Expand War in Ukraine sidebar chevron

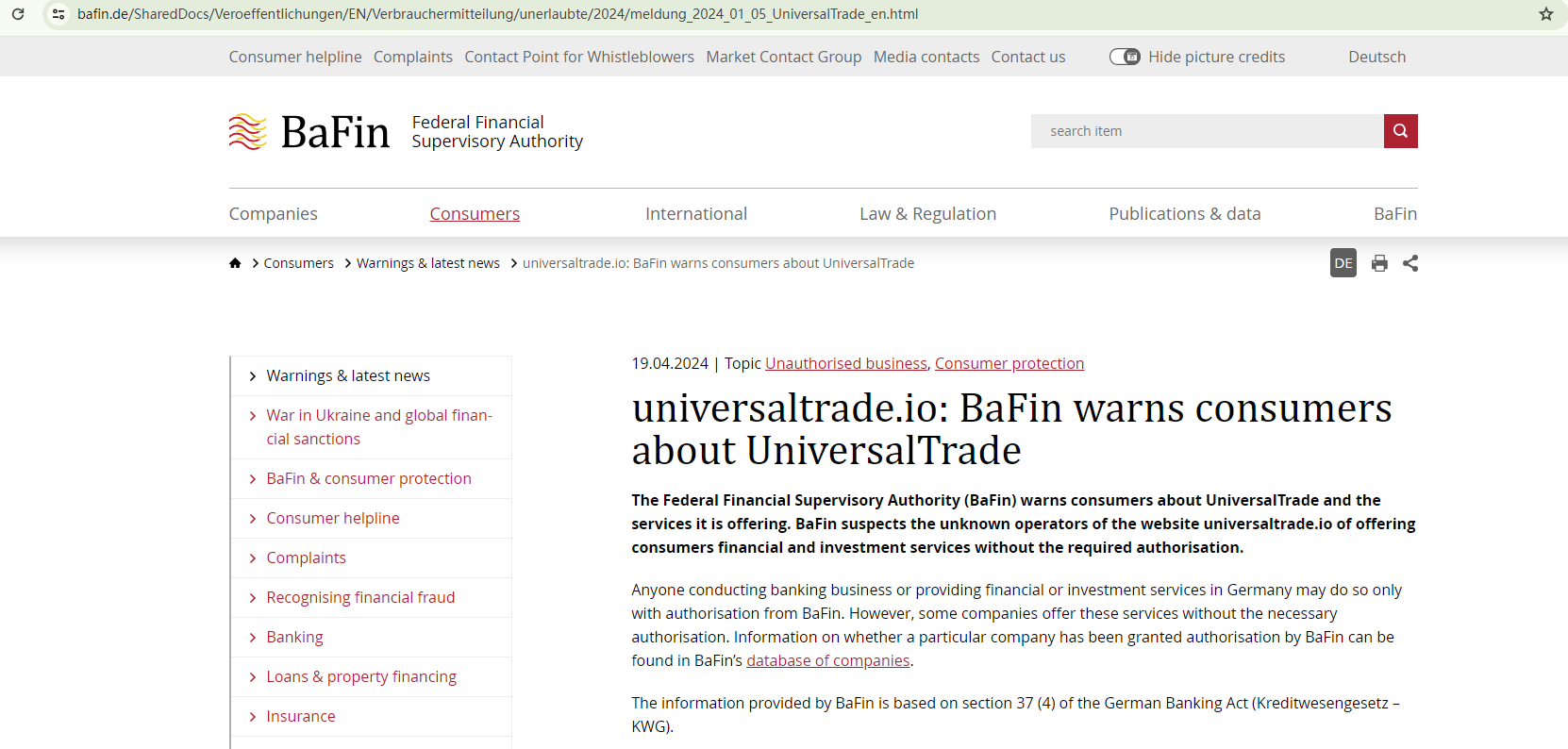click(x=253, y=416)
